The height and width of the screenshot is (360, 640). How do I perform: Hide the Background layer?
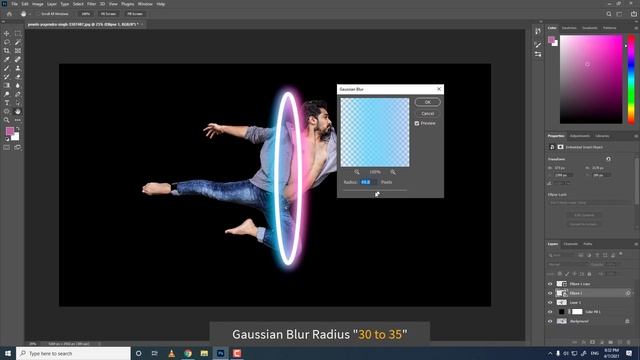tap(550, 321)
